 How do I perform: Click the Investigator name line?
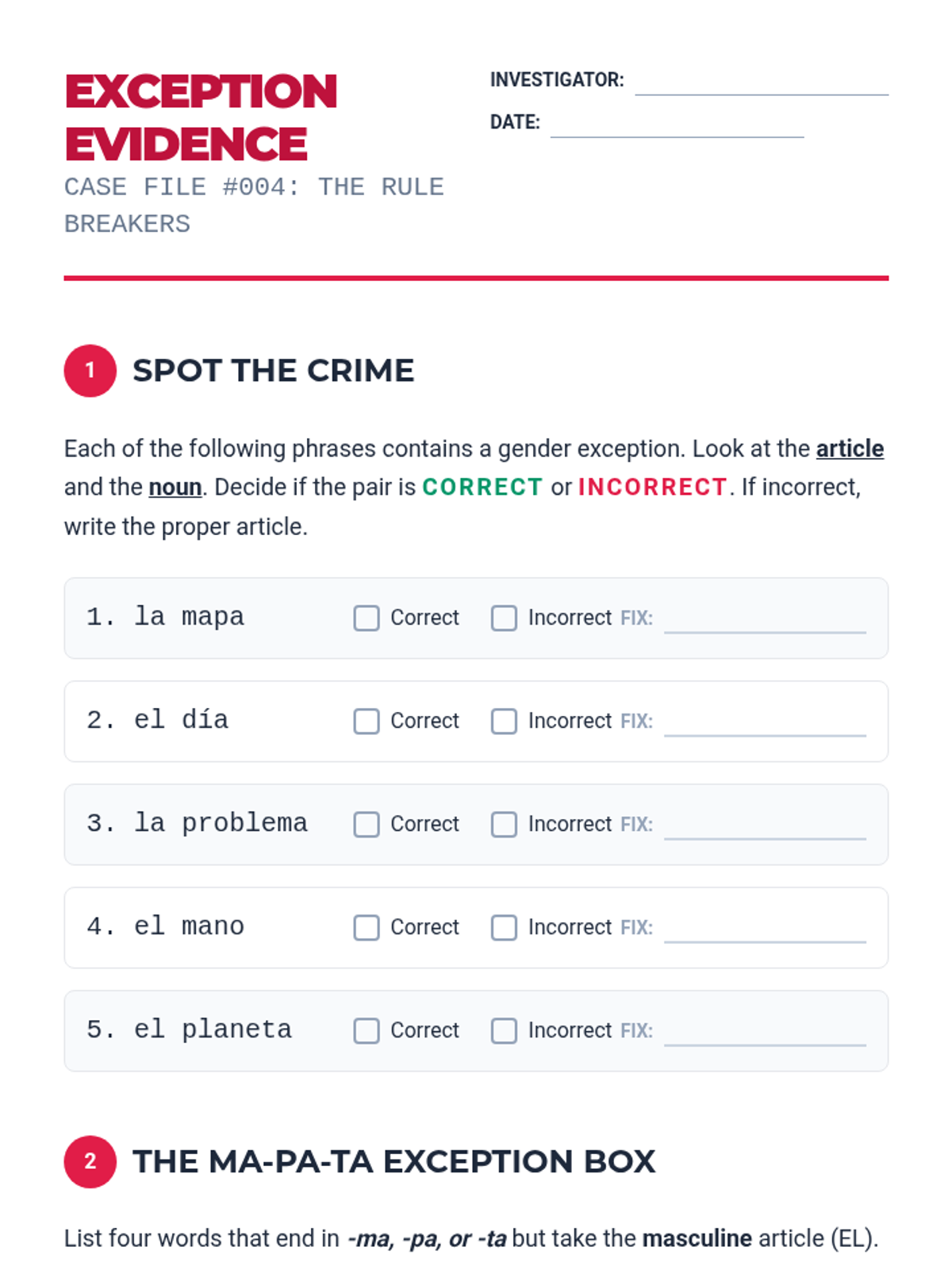pos(762,83)
